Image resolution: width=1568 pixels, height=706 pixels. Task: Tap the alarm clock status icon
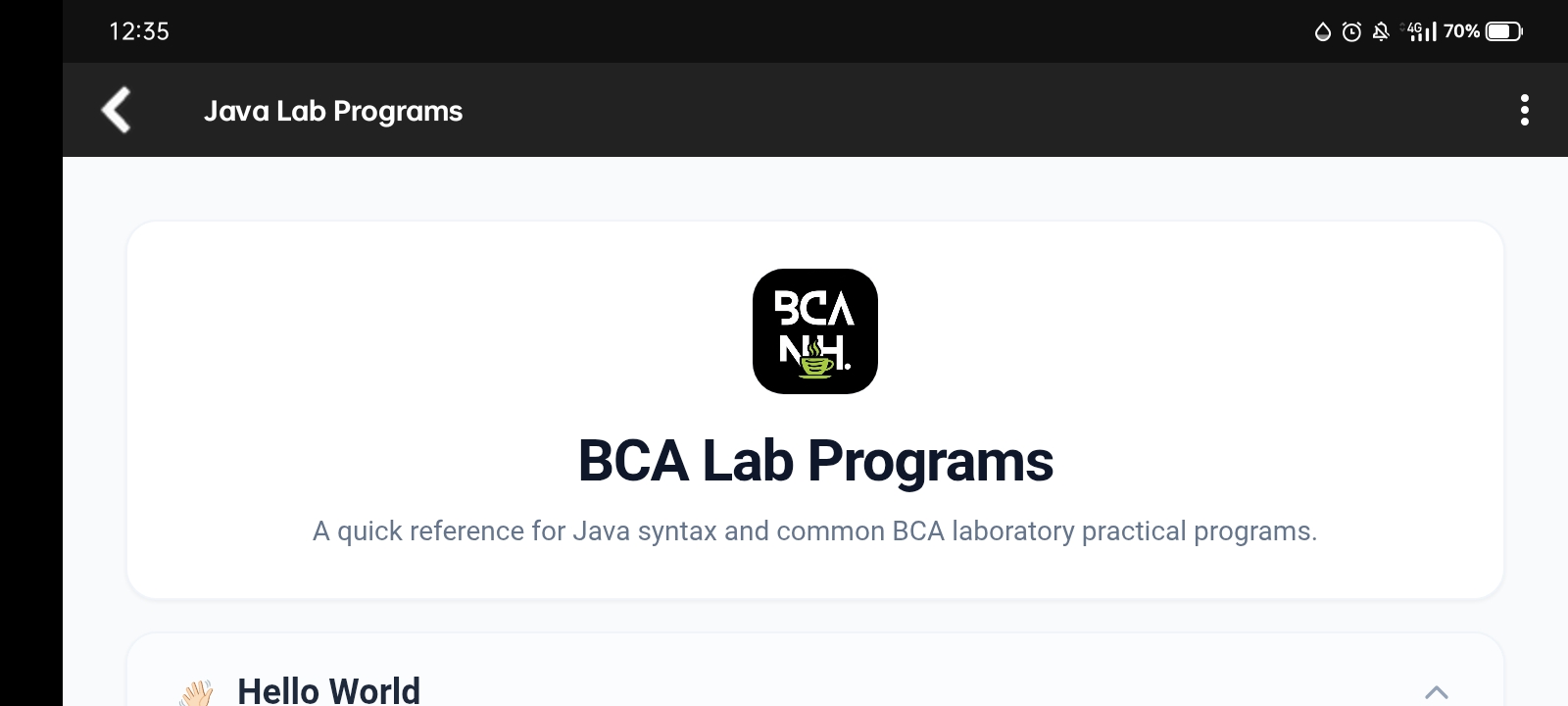[x=1351, y=32]
